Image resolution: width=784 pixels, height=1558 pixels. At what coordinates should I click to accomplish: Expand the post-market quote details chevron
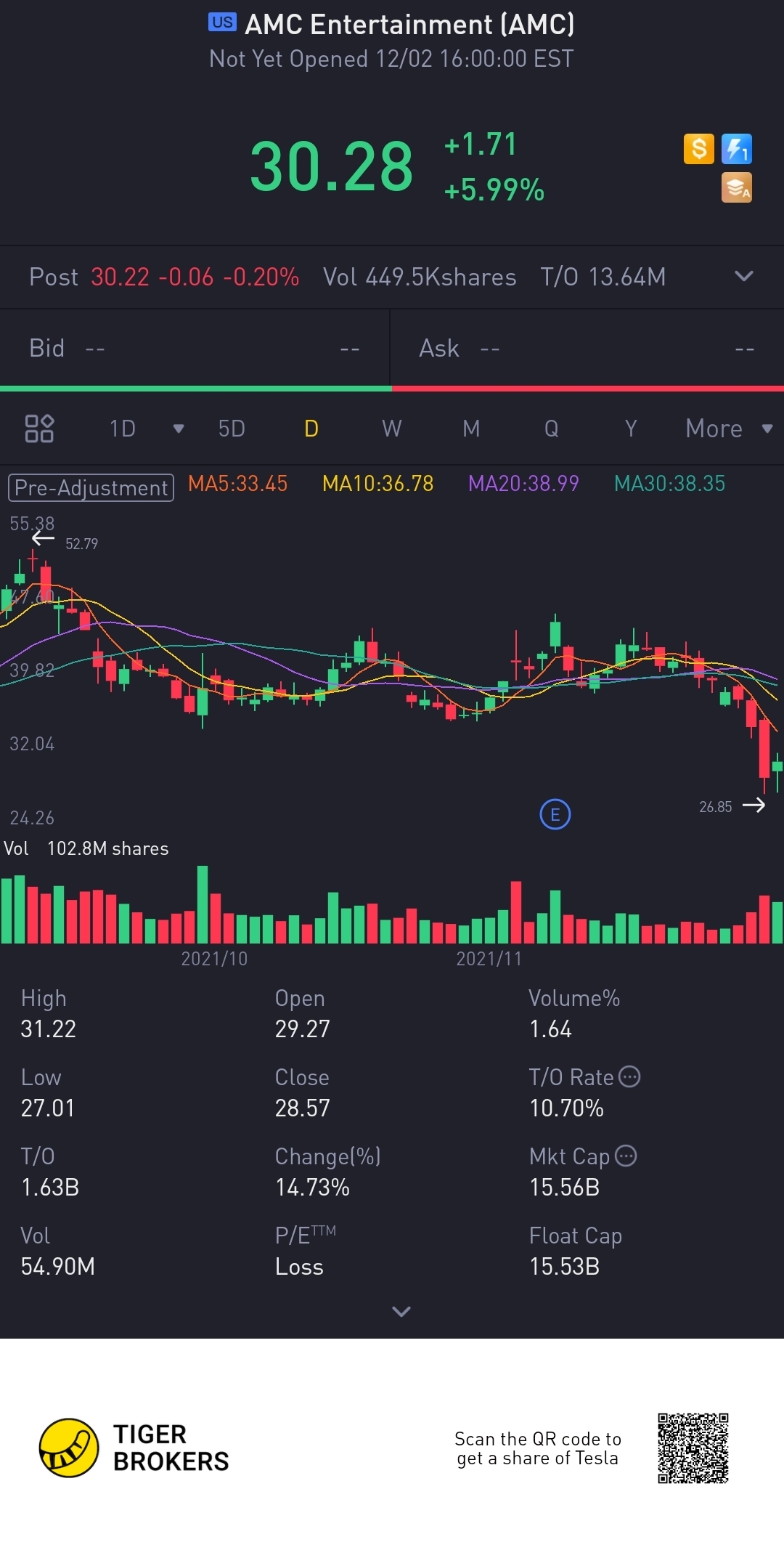[x=744, y=276]
